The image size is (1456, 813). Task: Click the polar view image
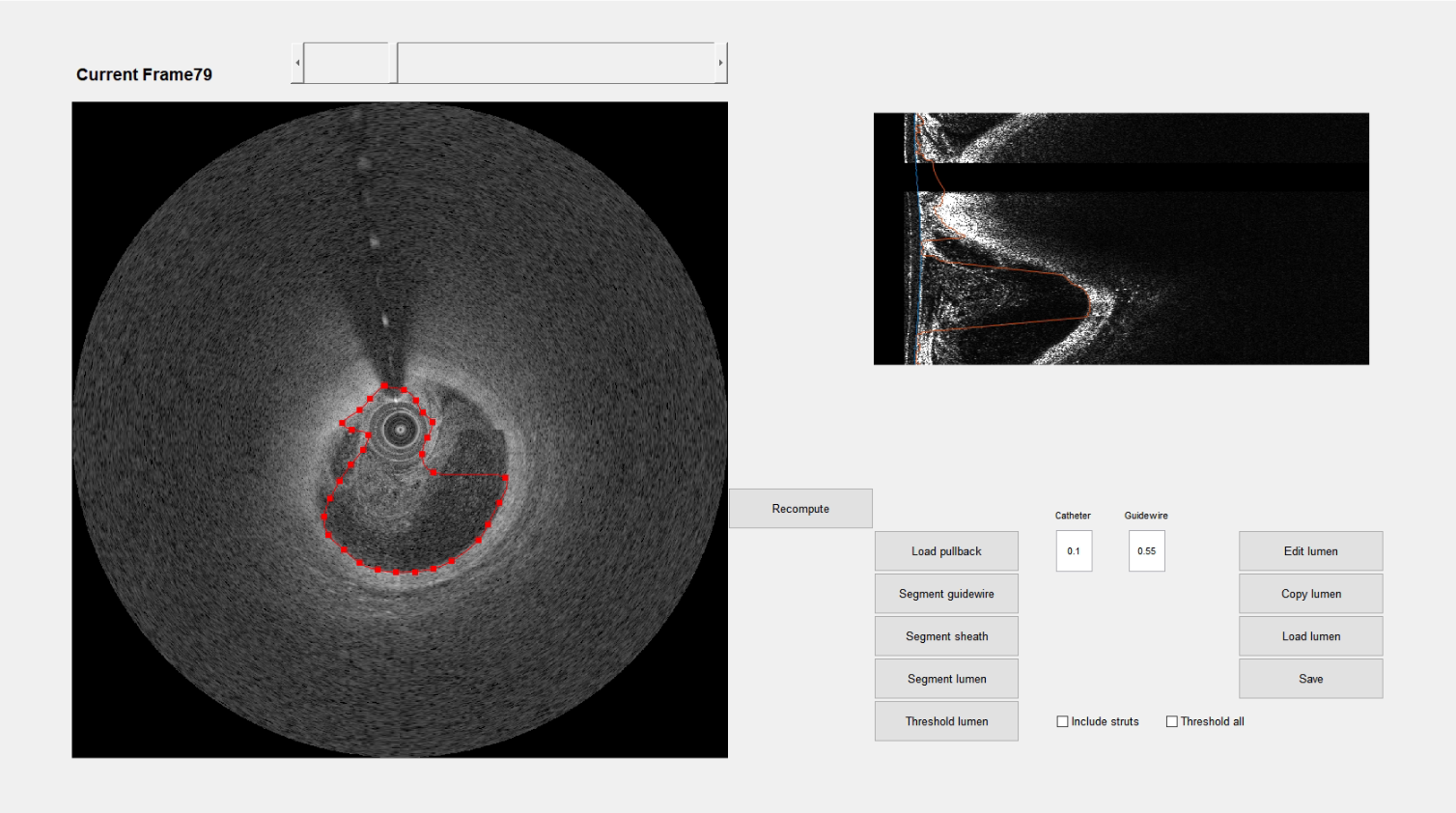click(x=1121, y=238)
